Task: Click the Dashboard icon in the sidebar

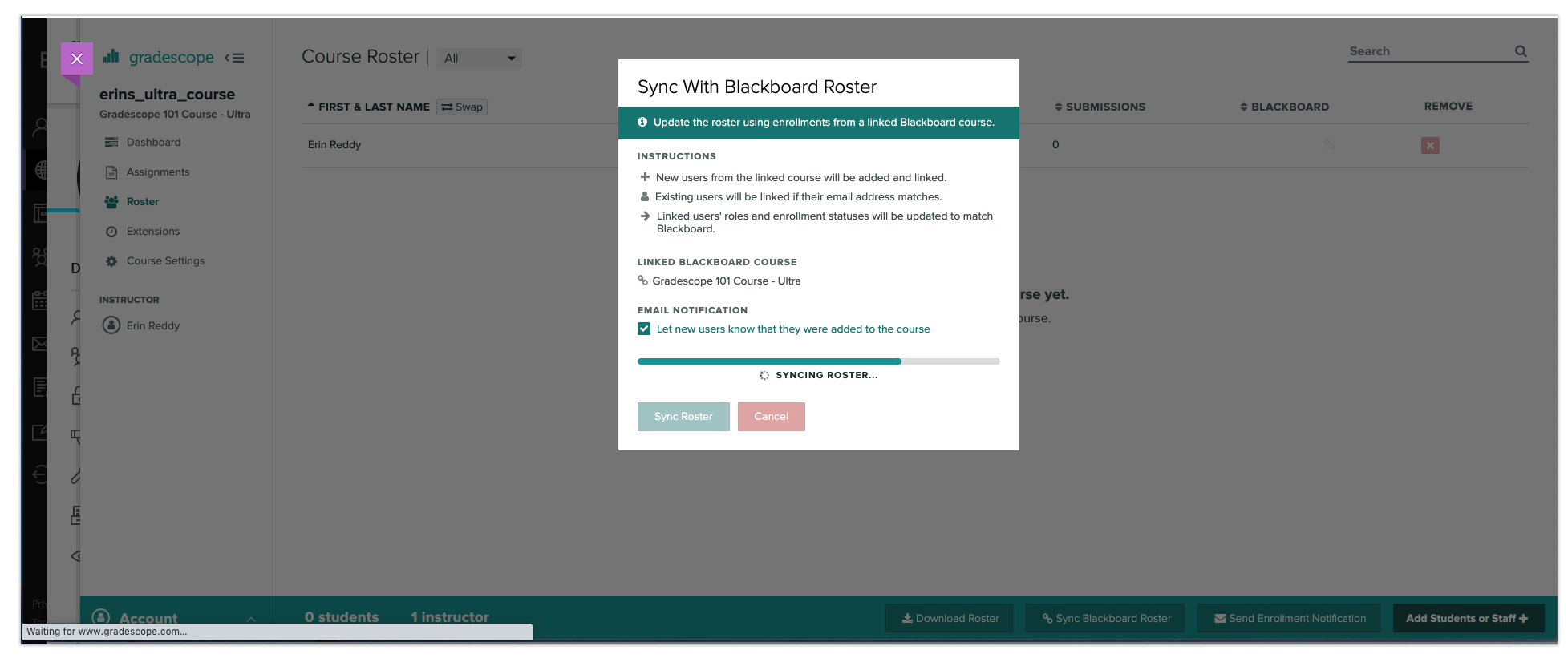Action: pyautogui.click(x=111, y=142)
